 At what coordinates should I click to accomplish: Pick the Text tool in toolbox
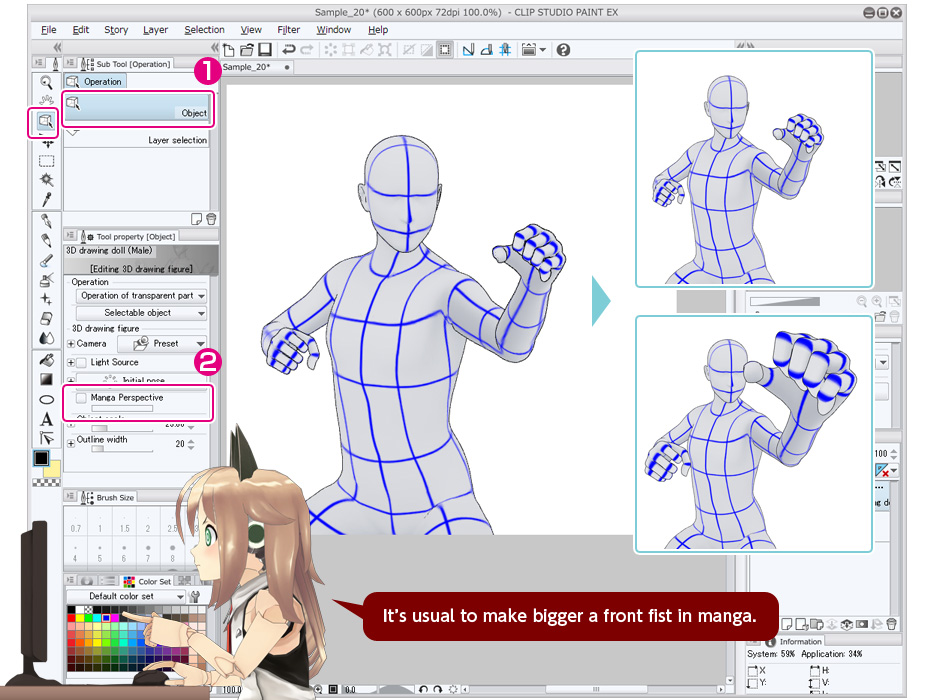[46, 419]
